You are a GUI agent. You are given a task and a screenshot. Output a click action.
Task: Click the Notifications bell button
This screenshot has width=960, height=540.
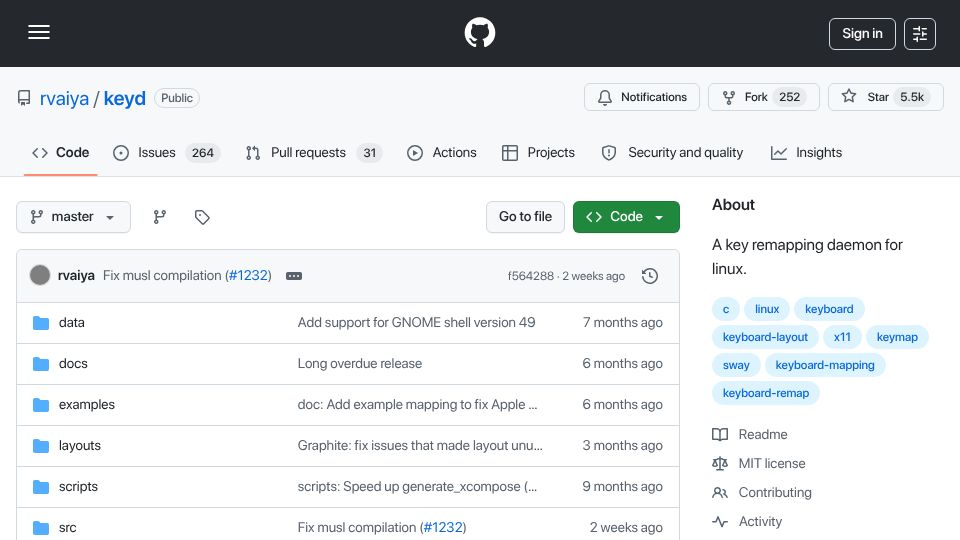pyautogui.click(x=642, y=97)
